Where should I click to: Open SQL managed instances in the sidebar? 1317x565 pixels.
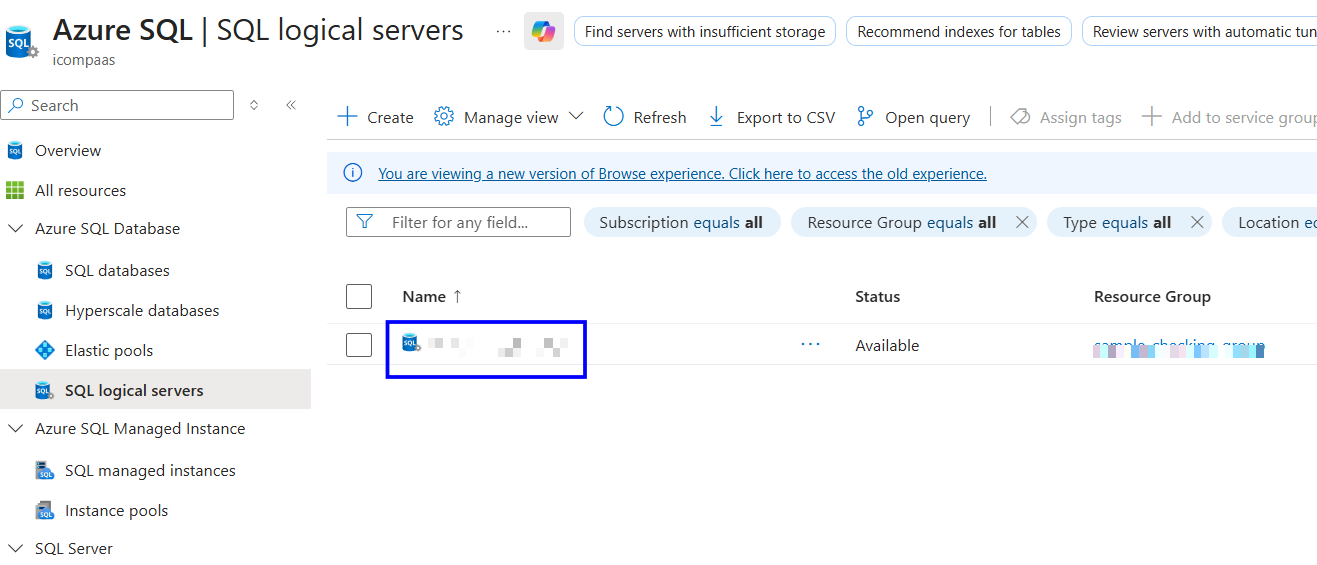click(x=150, y=471)
